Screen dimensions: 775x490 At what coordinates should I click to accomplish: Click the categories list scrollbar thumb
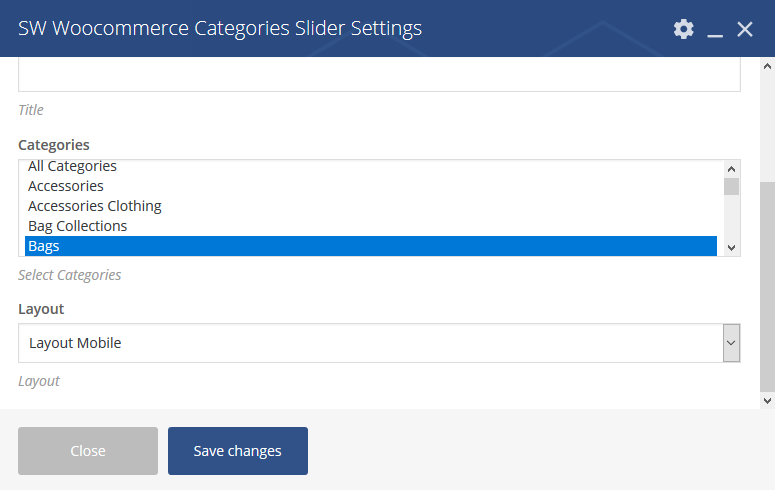point(732,186)
